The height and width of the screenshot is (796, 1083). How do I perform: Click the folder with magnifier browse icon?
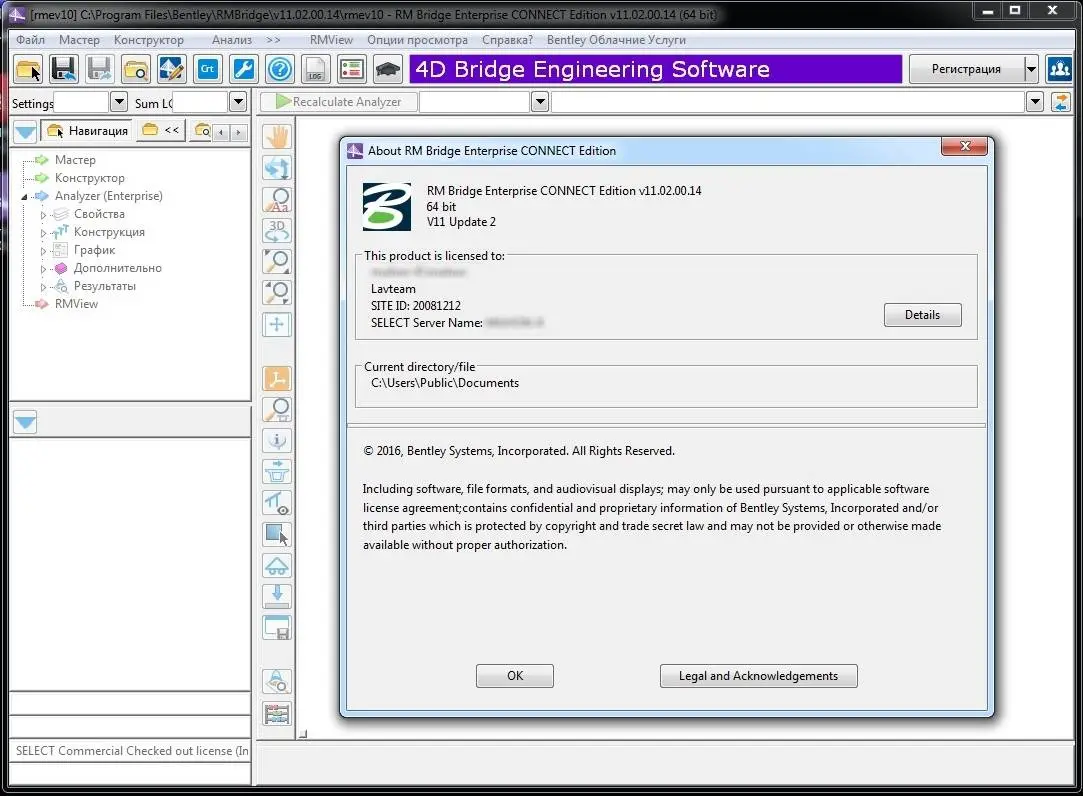pyautogui.click(x=135, y=69)
